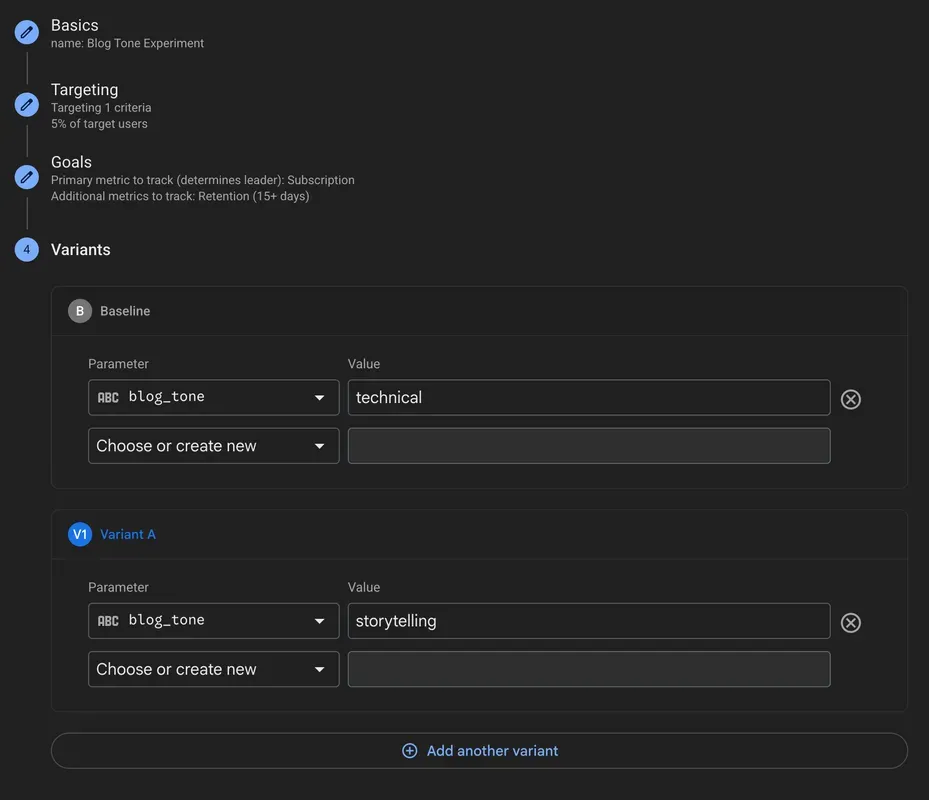Remove the storytelling value using the X icon
This screenshot has height=800, width=929.
[x=851, y=622]
